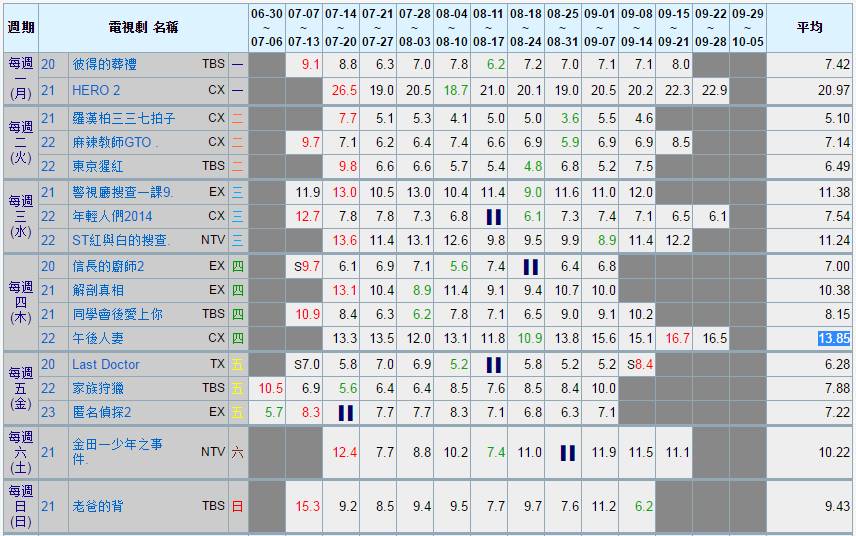Select the highlighted 13.85 average cell

point(833,339)
